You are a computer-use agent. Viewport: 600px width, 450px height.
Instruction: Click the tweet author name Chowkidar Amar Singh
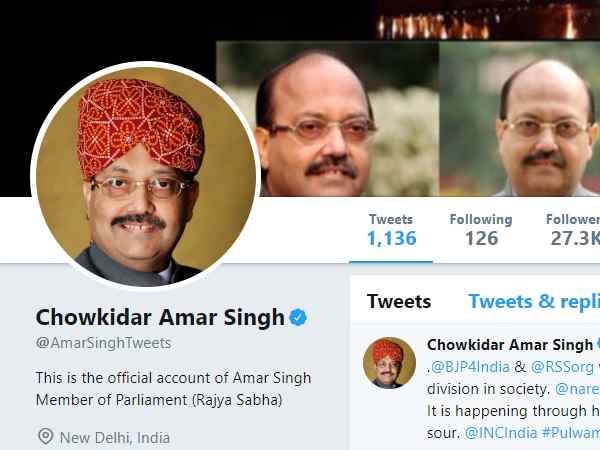[x=510, y=345]
